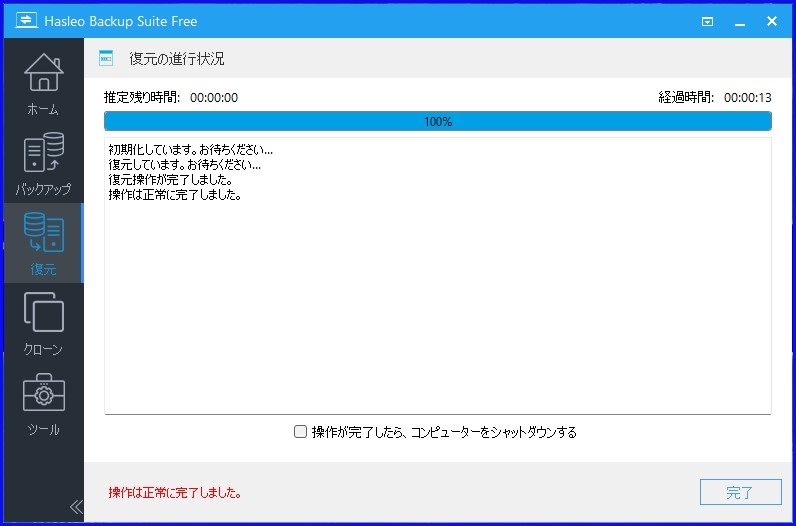
Task: Close the Hasleo Backup Suite window
Action: click(x=772, y=21)
